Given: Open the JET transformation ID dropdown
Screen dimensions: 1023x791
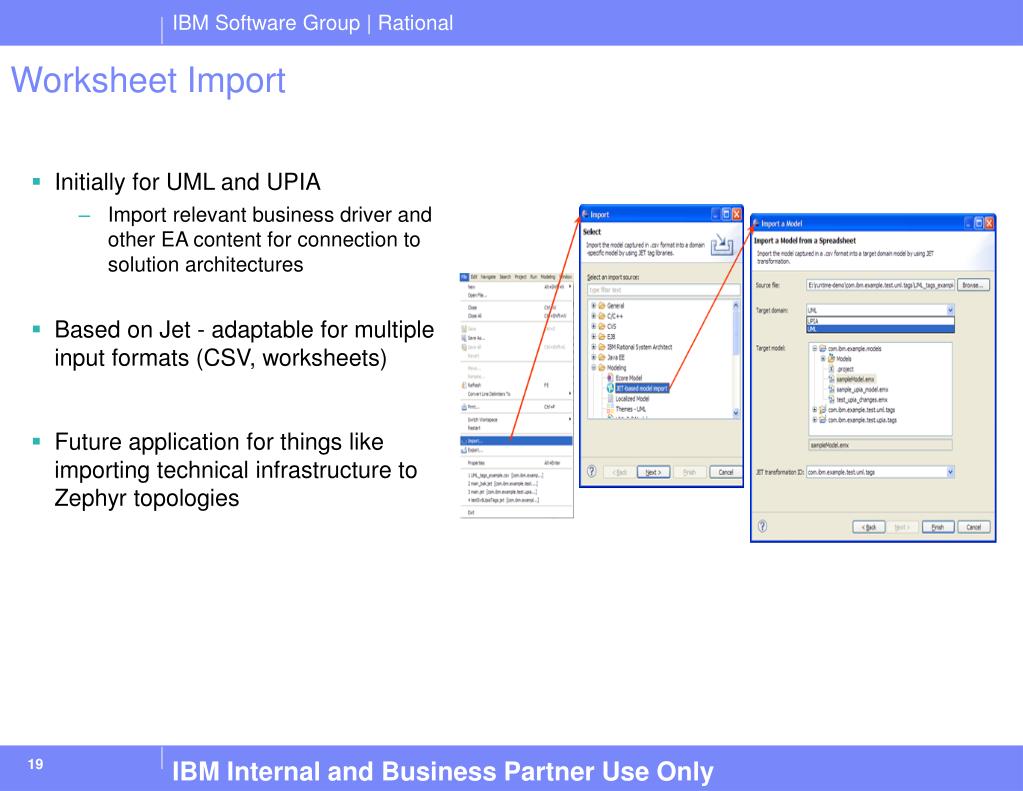Looking at the screenshot, I should (949, 472).
